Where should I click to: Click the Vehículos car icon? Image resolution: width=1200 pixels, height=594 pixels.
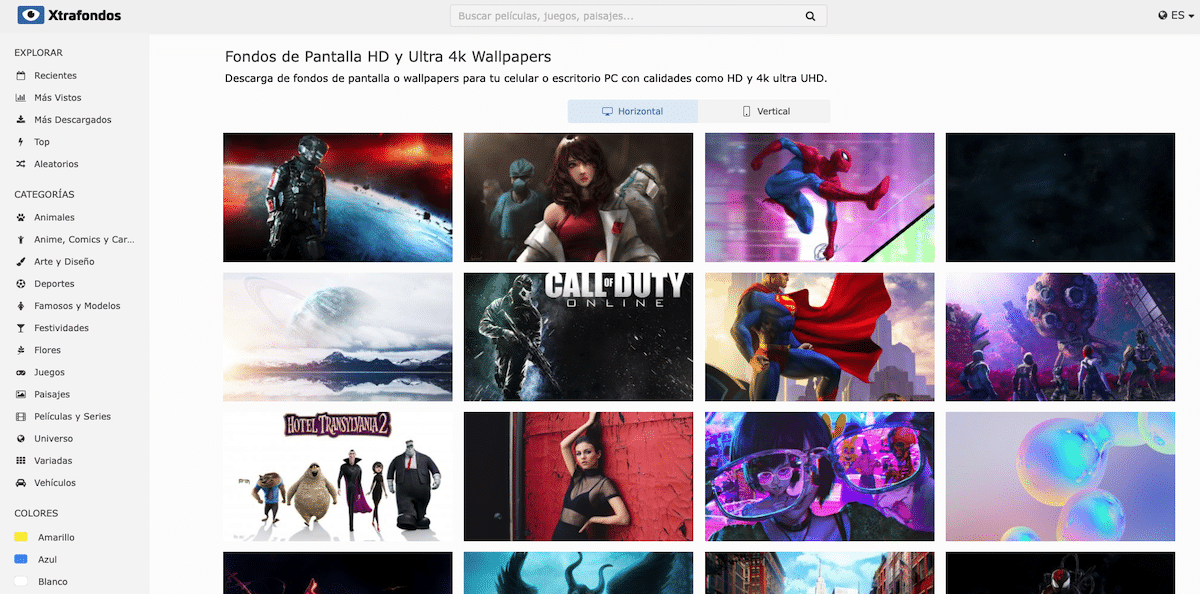tap(21, 483)
